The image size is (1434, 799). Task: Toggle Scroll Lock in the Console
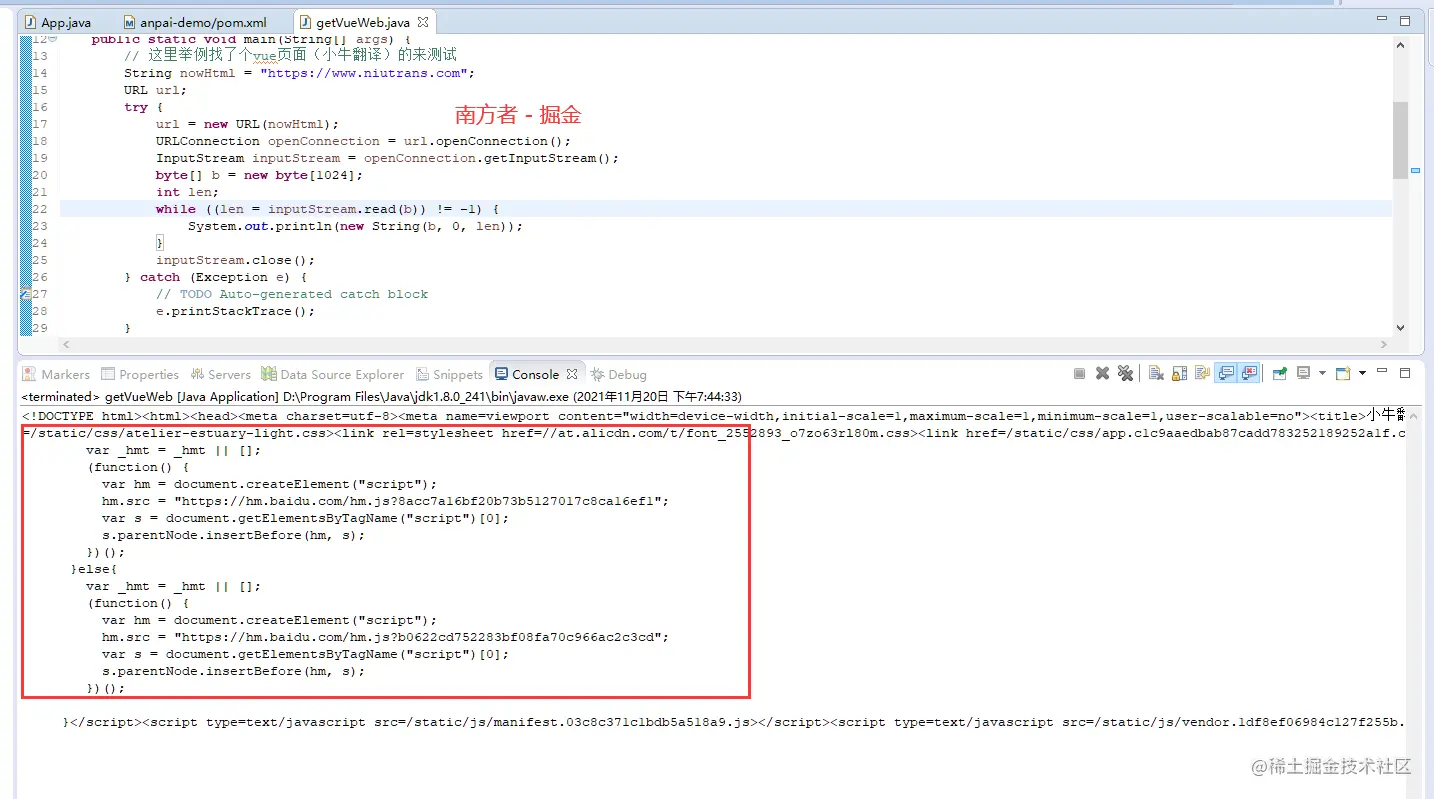pyautogui.click(x=1179, y=374)
